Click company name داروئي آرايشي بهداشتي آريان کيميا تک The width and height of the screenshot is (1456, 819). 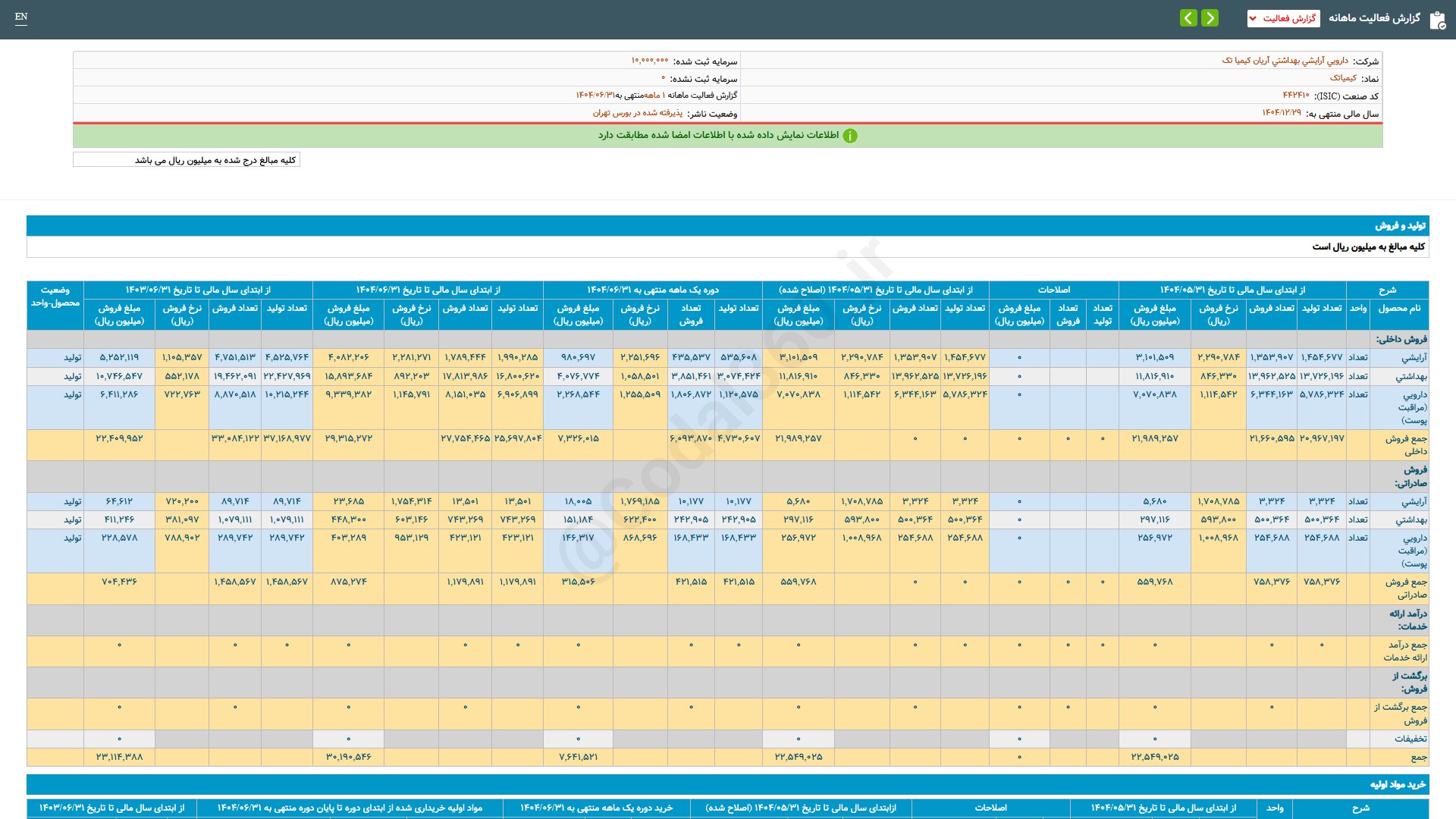click(1285, 61)
